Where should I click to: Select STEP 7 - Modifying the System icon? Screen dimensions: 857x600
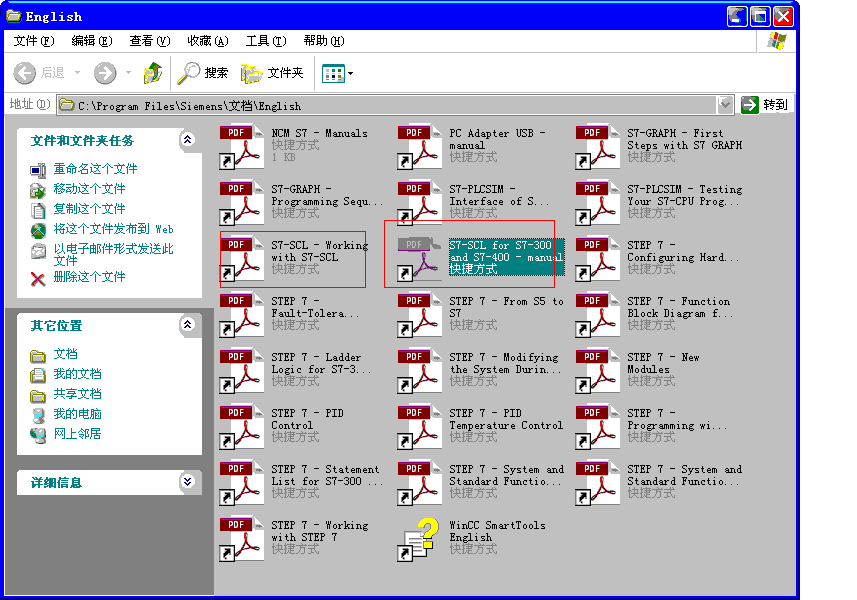420,370
